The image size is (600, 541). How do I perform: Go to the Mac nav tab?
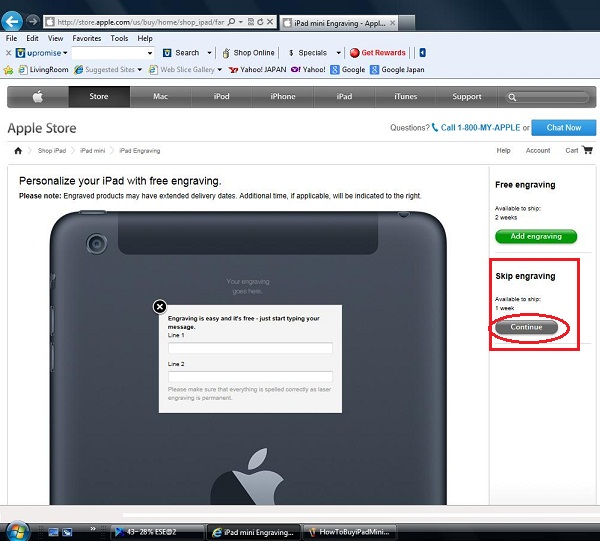tap(160, 96)
